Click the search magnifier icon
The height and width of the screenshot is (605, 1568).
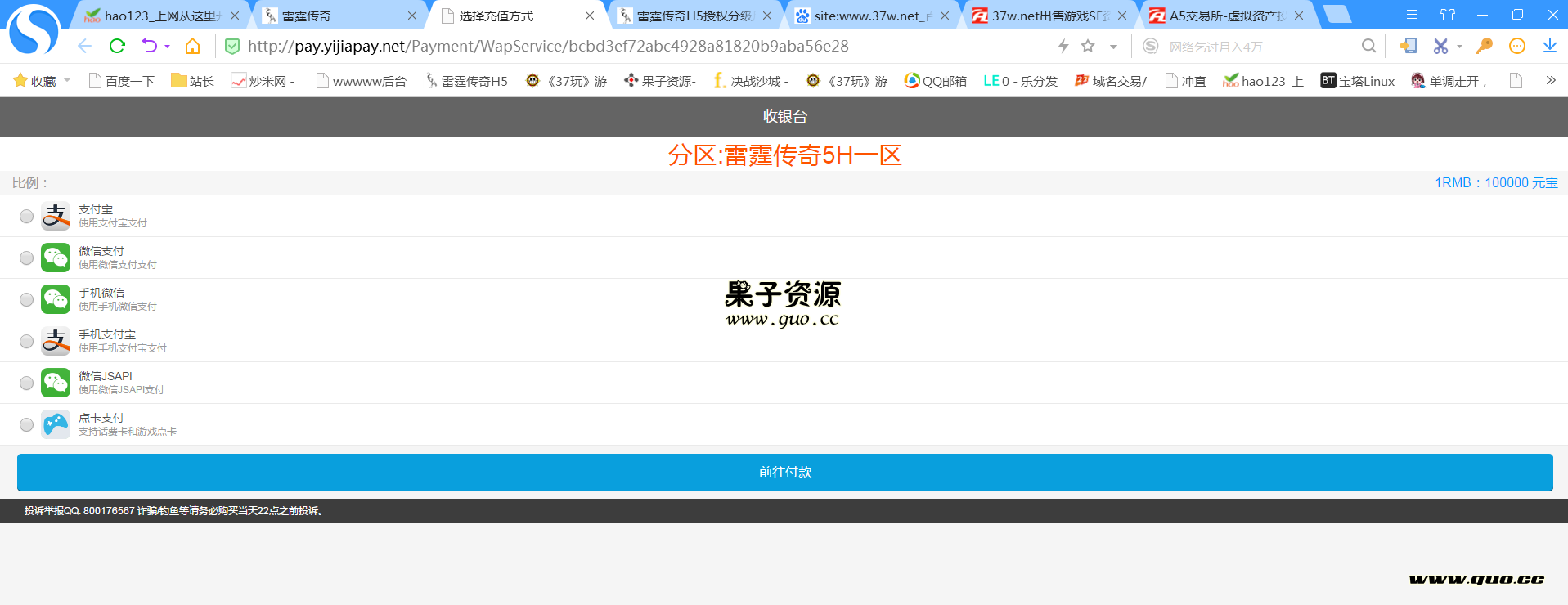[x=1368, y=46]
